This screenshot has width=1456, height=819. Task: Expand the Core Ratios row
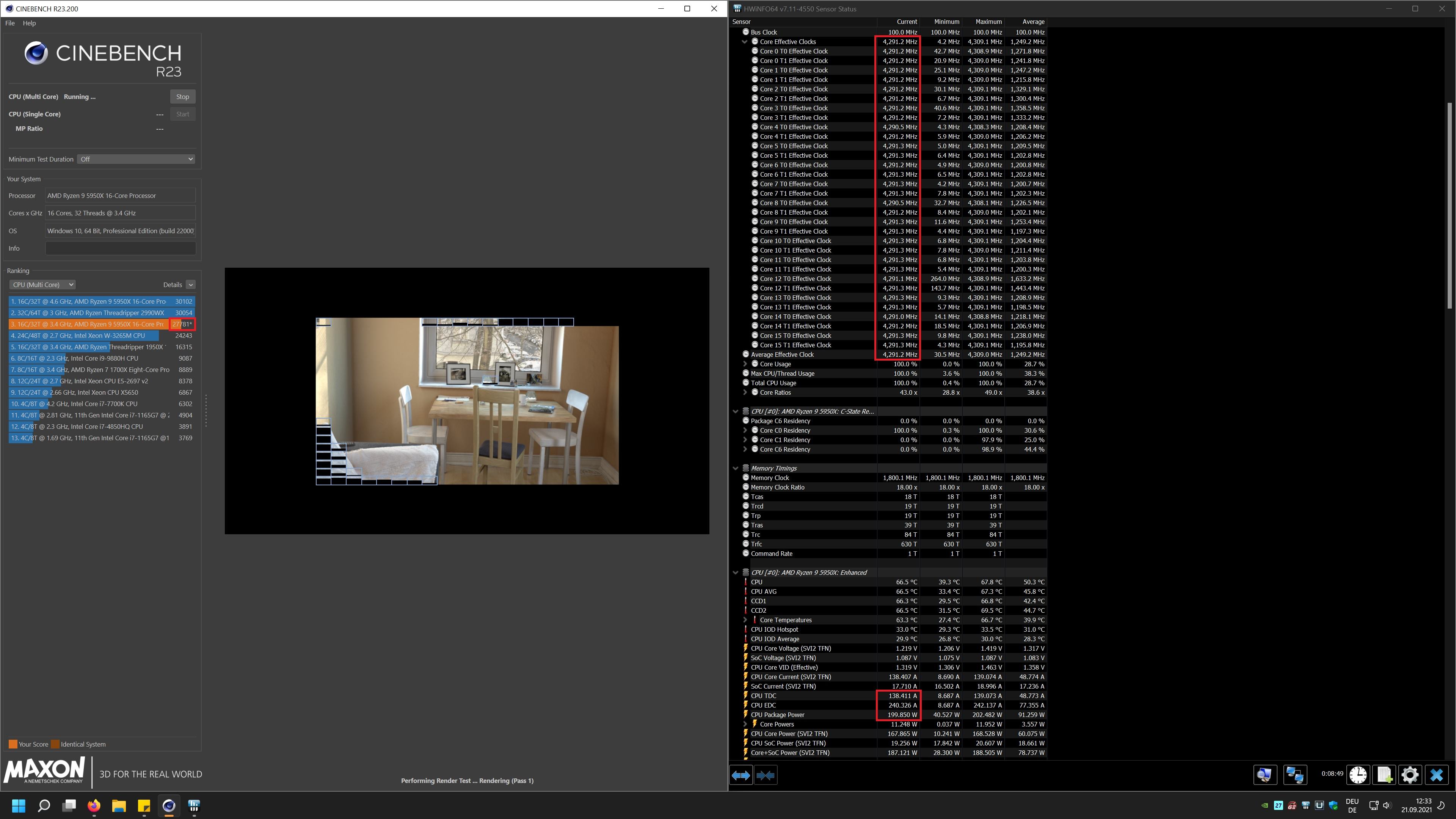tap(745, 392)
